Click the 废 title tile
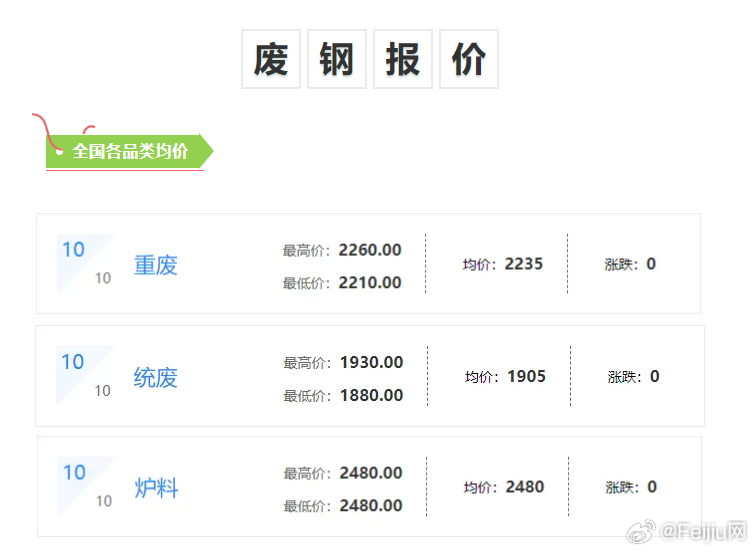The image size is (755, 552). 271,59
